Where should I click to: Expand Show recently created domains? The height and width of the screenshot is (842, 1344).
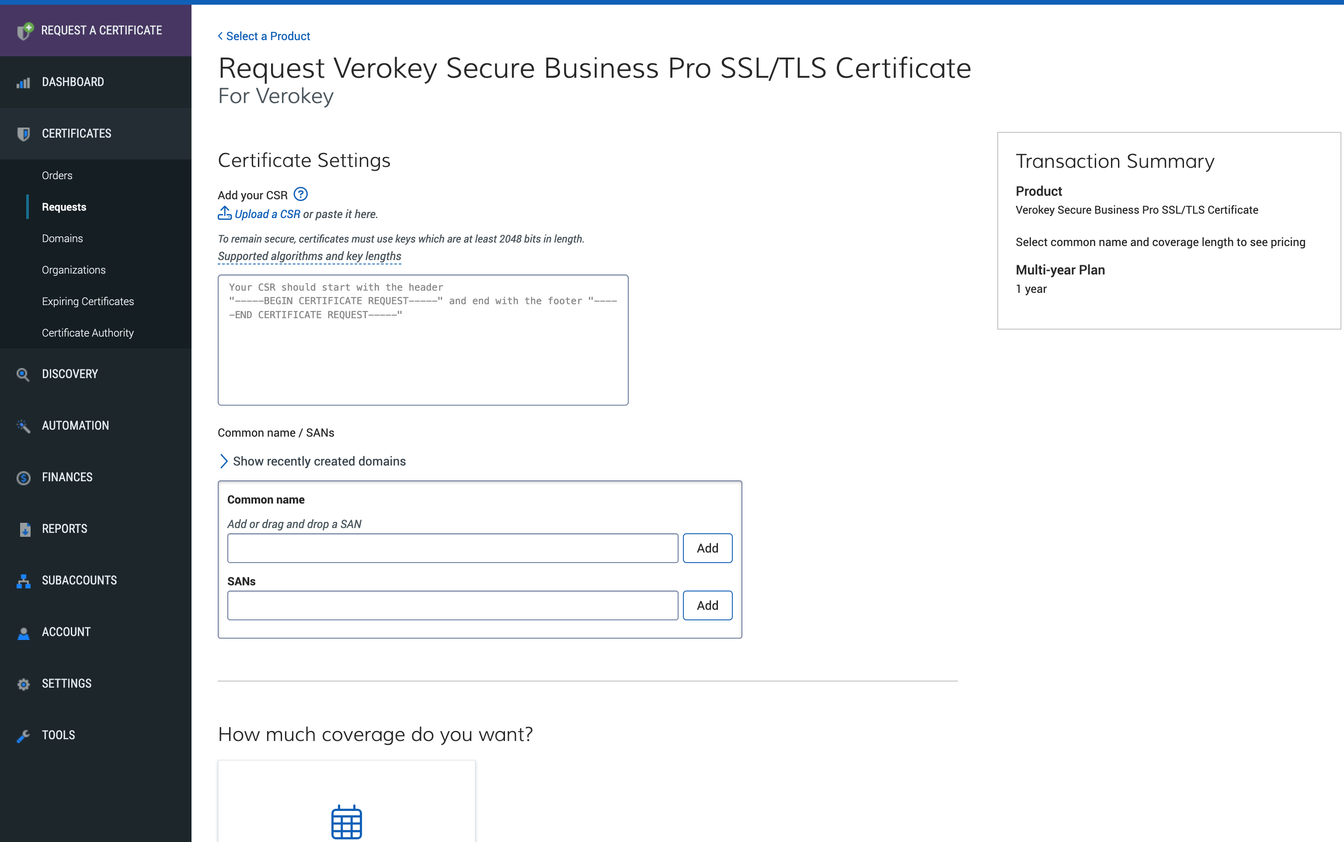point(318,461)
